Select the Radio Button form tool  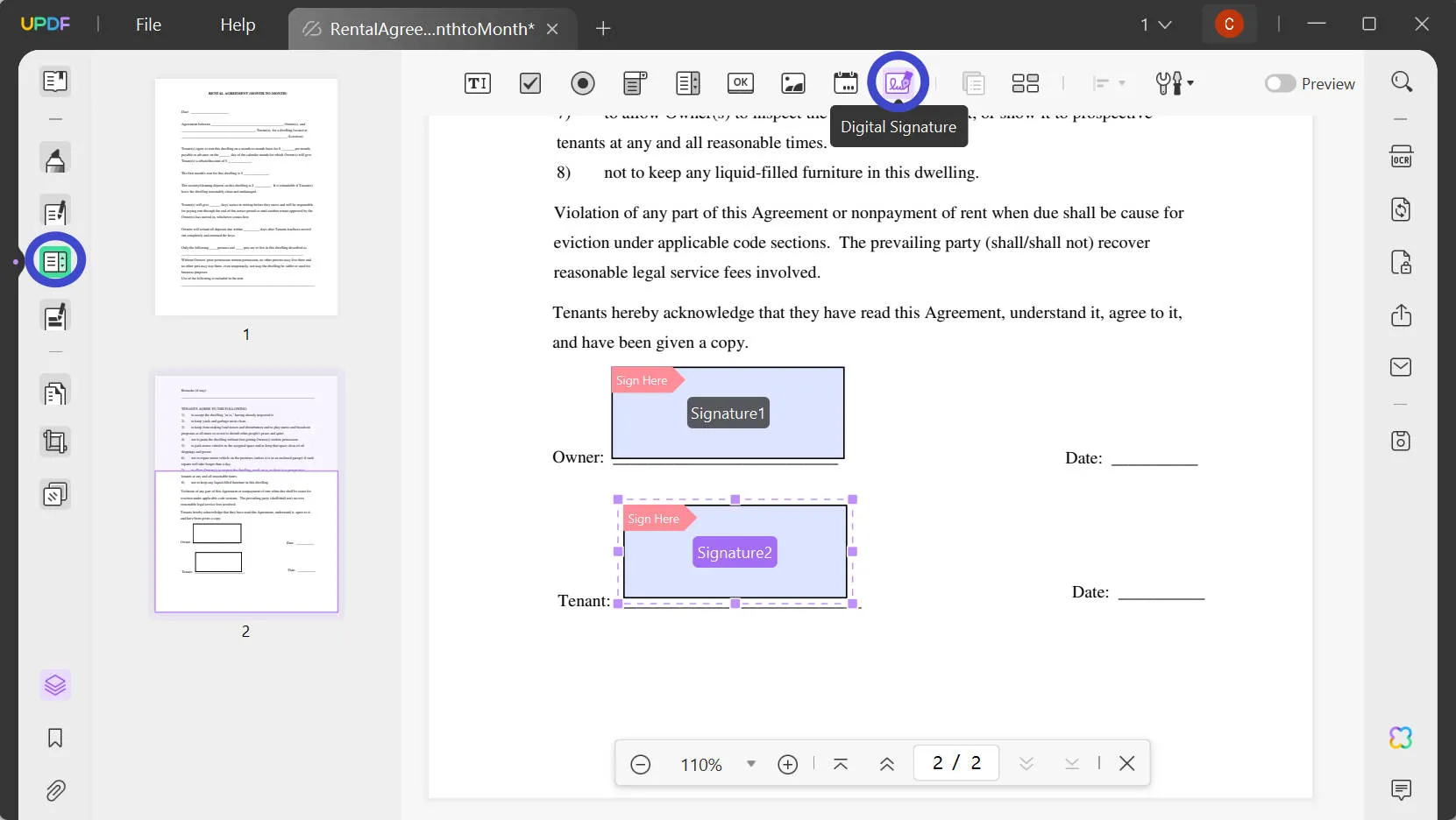pyautogui.click(x=582, y=83)
